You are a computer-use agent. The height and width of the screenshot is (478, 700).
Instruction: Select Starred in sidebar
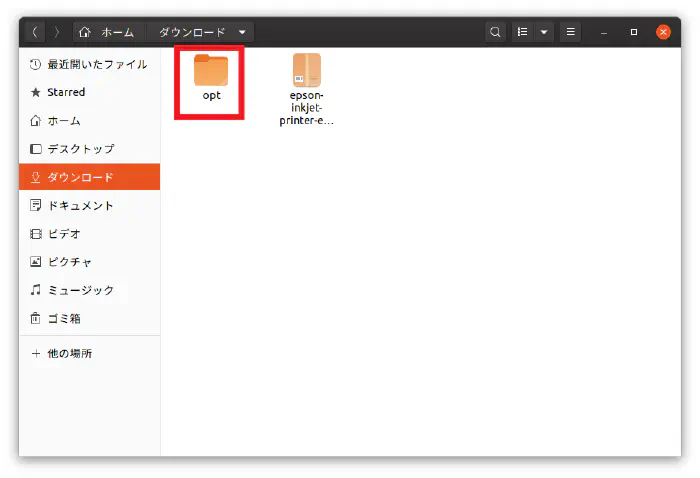pos(66,92)
